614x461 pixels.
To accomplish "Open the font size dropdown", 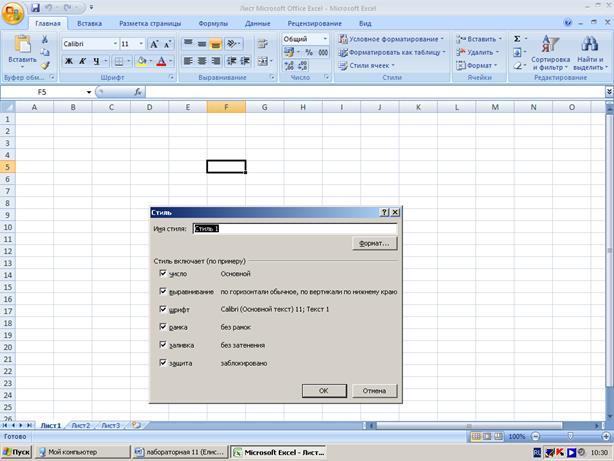I will pyautogui.click(x=141, y=44).
